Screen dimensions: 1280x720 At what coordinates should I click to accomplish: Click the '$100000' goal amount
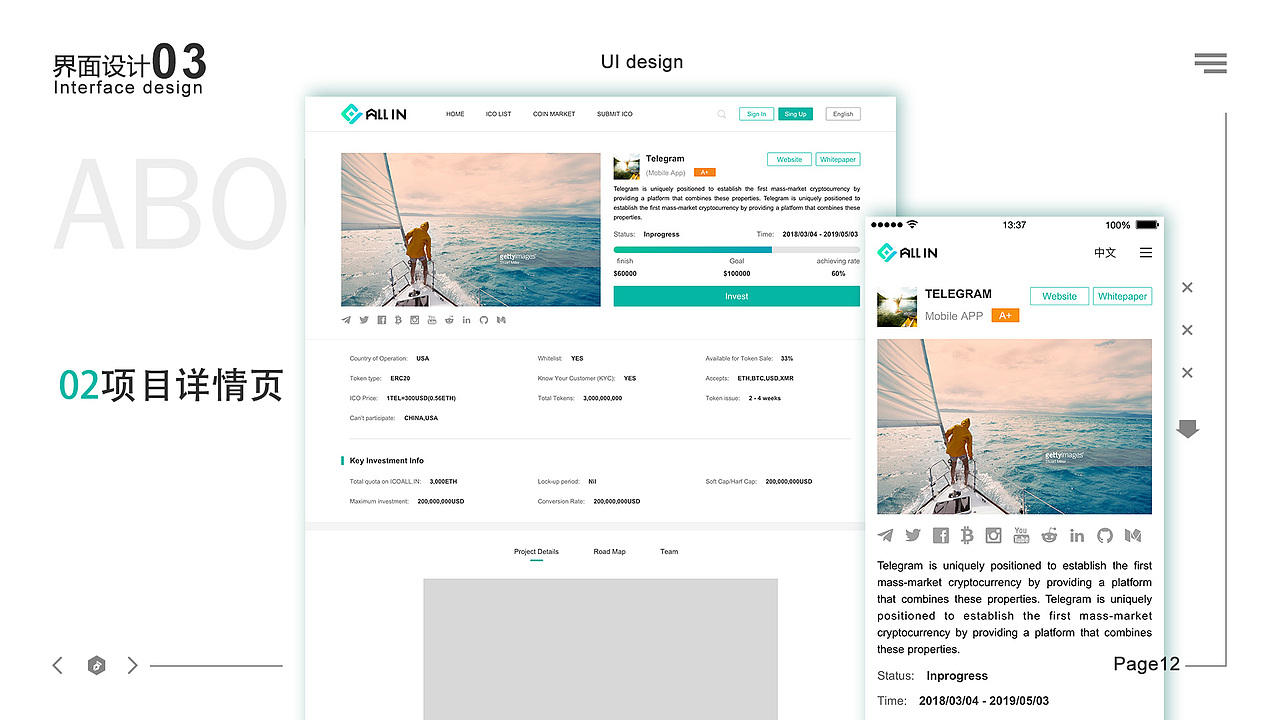(737, 273)
